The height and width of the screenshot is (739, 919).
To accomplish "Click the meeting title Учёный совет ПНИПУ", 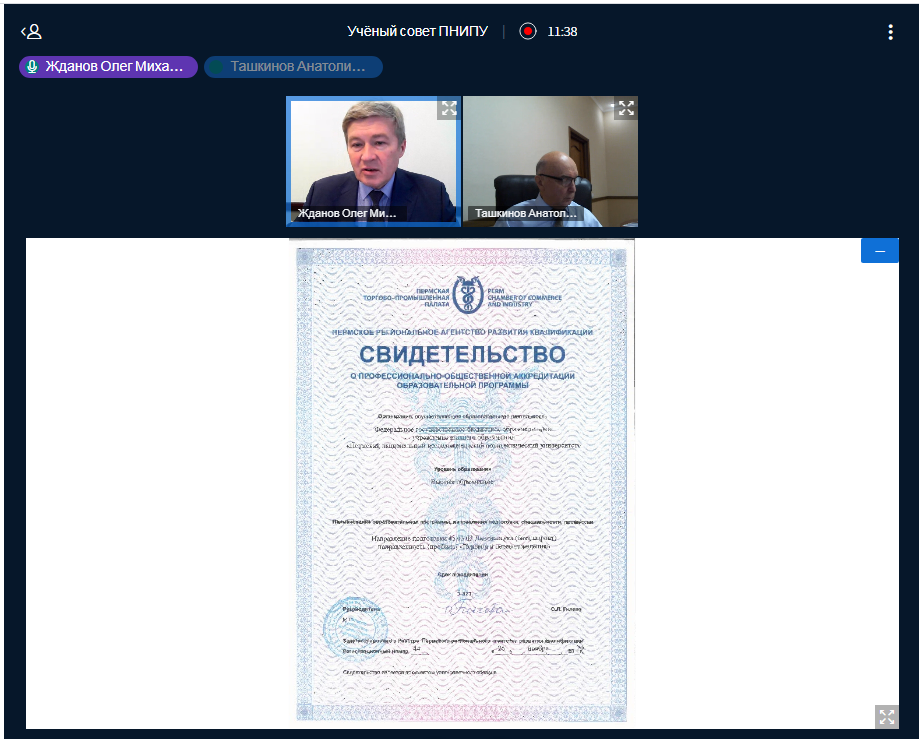I will (x=417, y=32).
